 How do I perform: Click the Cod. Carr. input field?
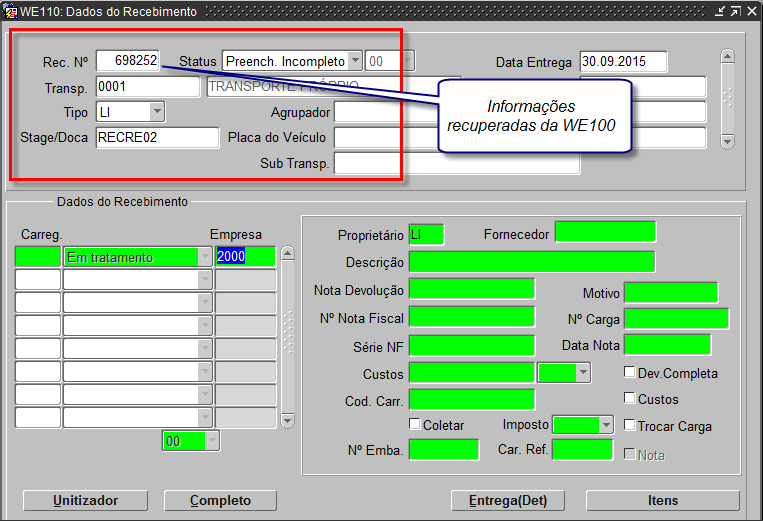point(472,400)
